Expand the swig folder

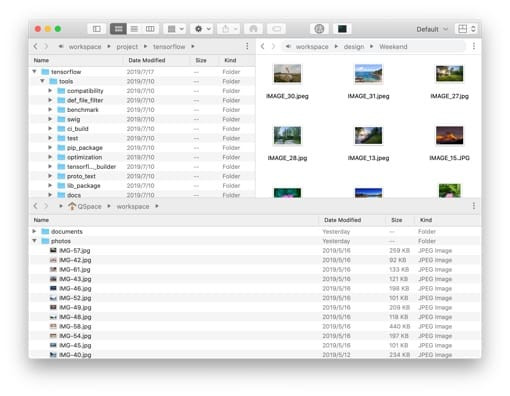(50, 119)
